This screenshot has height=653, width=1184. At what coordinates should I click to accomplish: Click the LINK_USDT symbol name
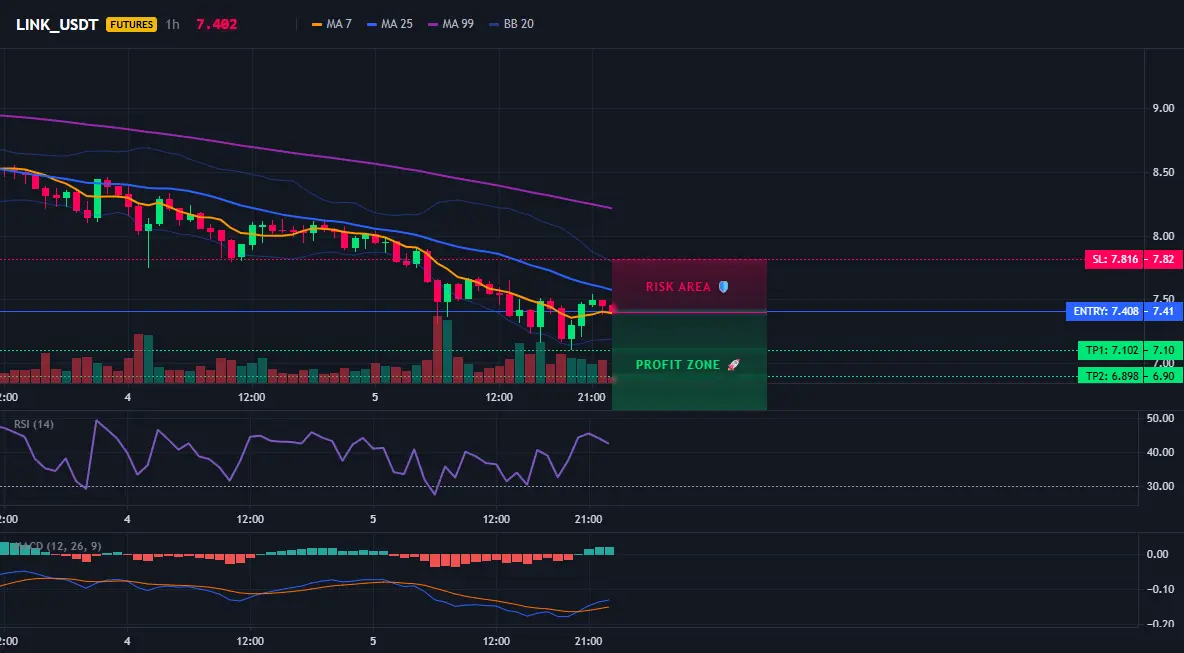pos(57,24)
